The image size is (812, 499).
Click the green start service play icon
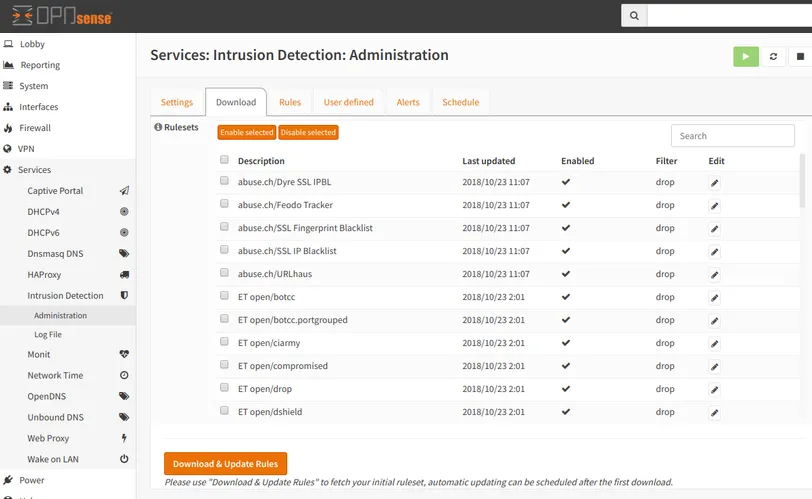(746, 57)
